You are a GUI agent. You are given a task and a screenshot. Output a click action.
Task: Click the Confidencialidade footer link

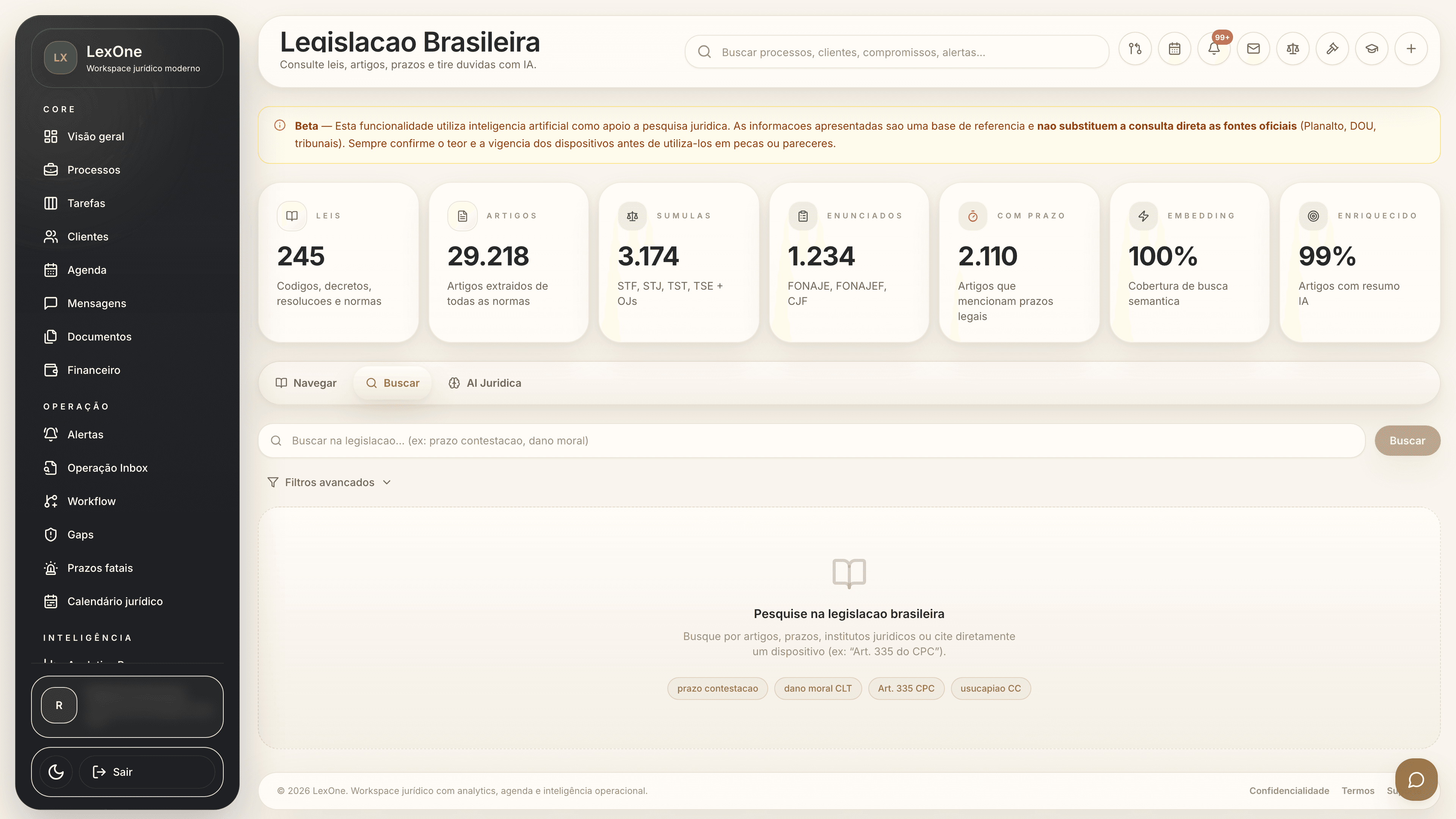tap(1289, 791)
